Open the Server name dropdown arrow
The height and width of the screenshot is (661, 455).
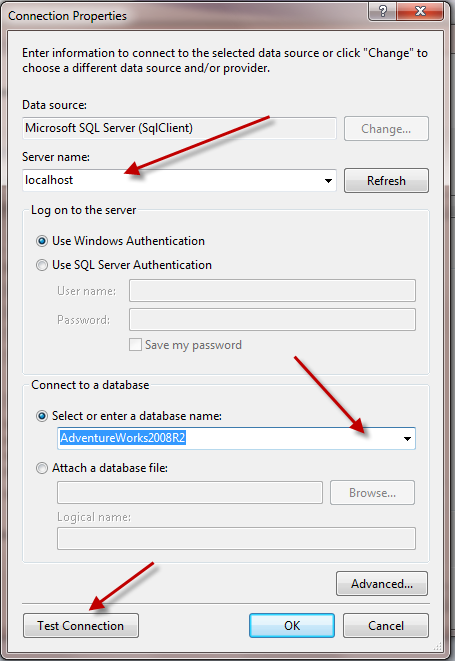coord(328,181)
